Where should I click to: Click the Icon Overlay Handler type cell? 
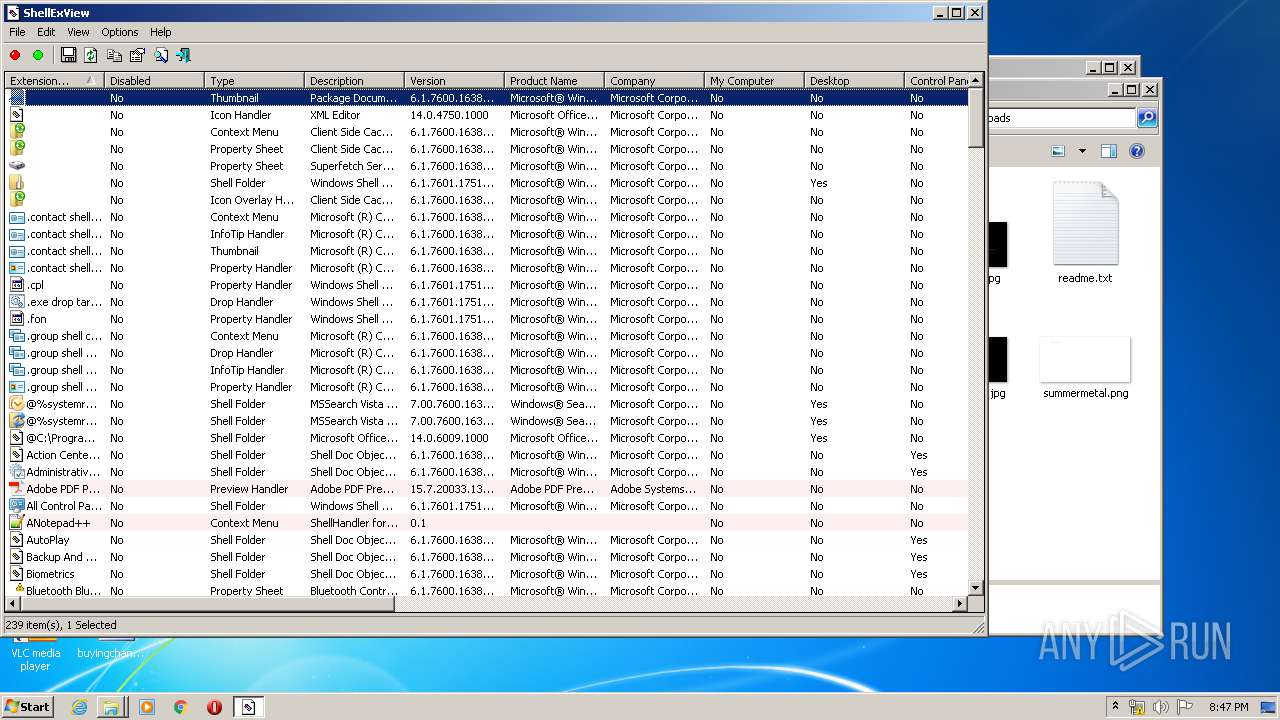(x=252, y=200)
